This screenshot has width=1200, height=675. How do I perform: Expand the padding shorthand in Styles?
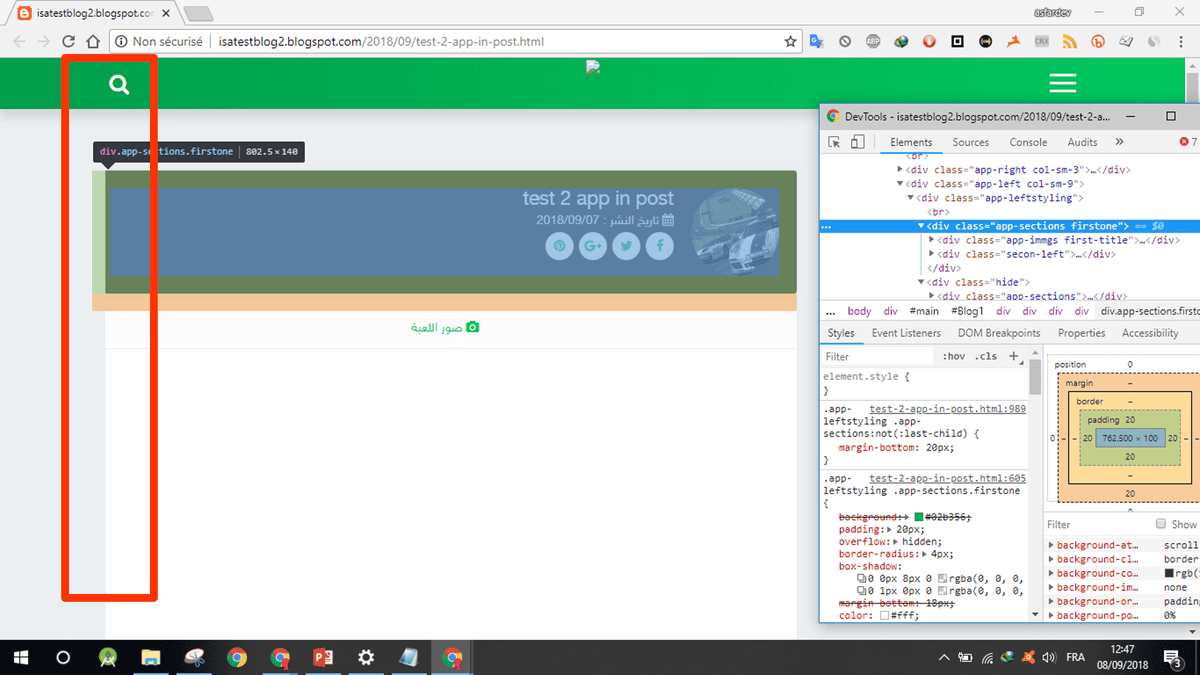coord(890,529)
